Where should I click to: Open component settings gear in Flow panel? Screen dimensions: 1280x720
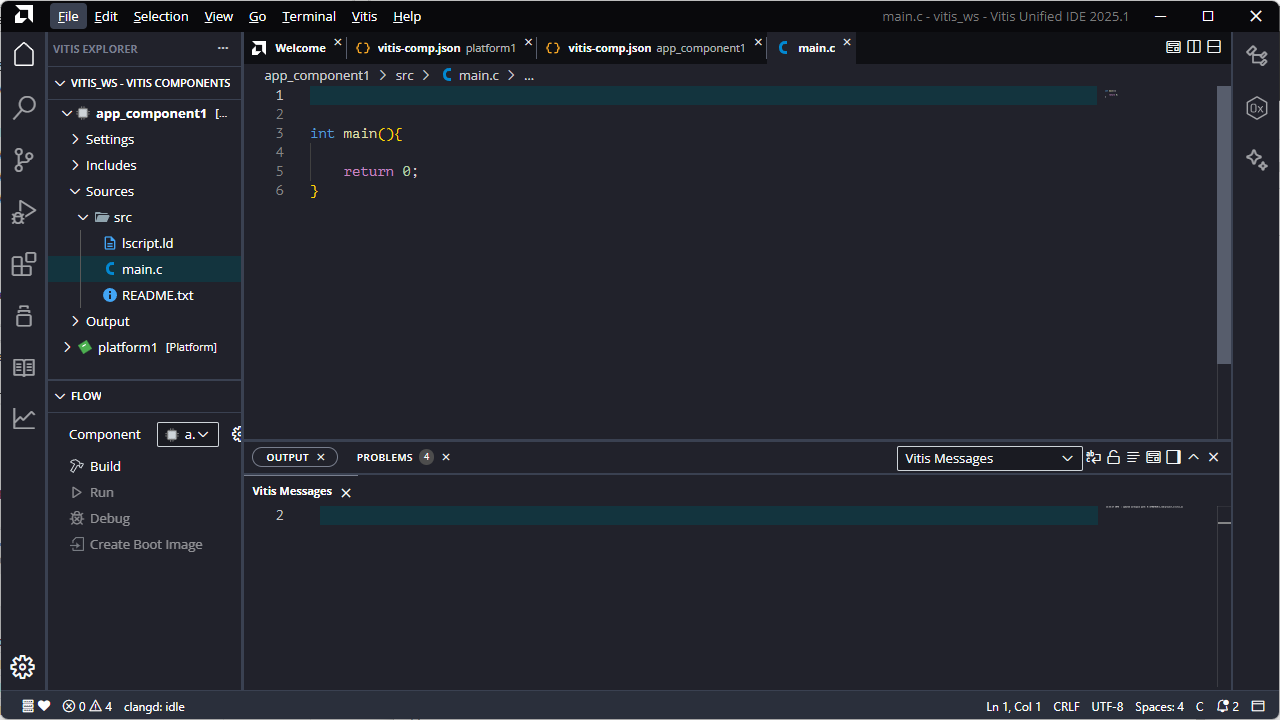(237, 434)
